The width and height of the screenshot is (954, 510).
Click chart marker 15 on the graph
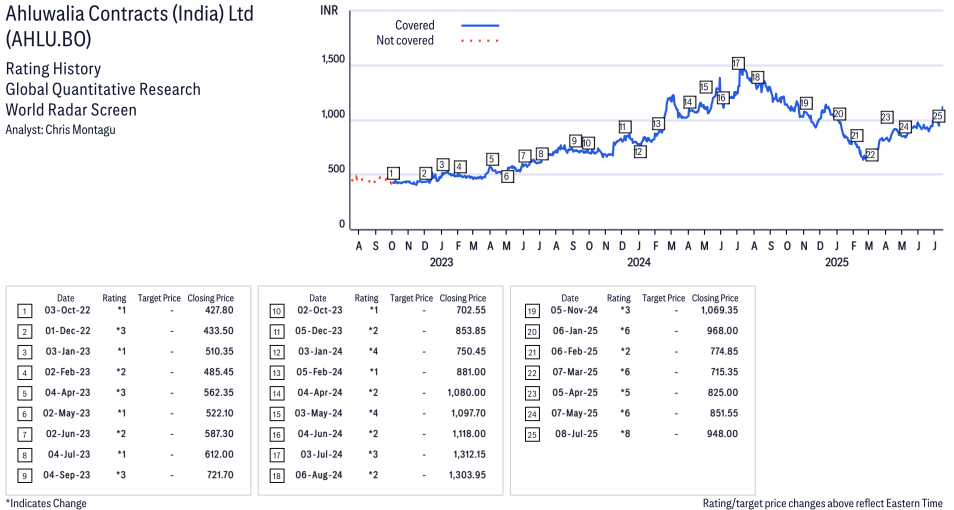(705, 87)
